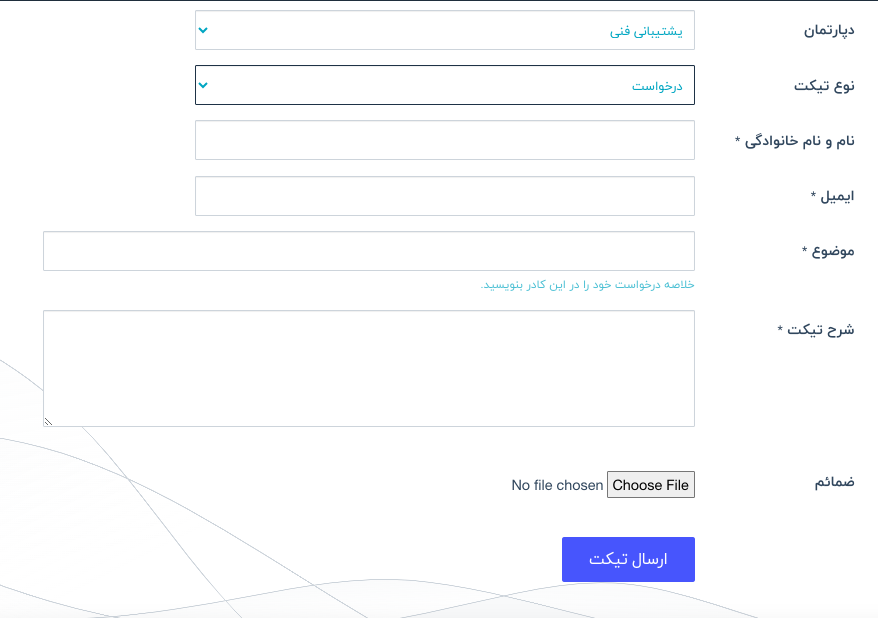Click the helper text below the subject field
The height and width of the screenshot is (618, 878).
click(x=587, y=285)
